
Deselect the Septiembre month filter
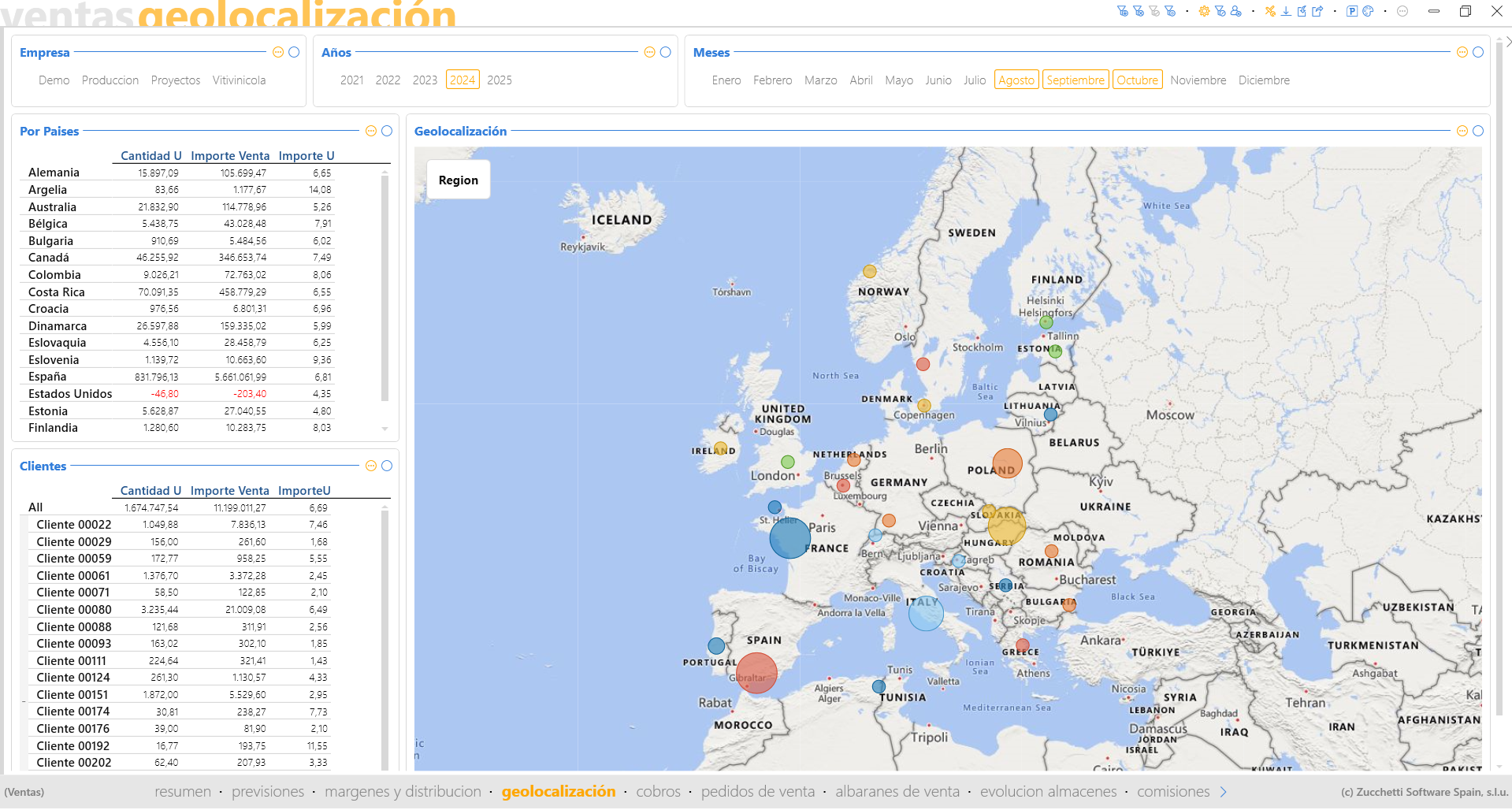1075,80
